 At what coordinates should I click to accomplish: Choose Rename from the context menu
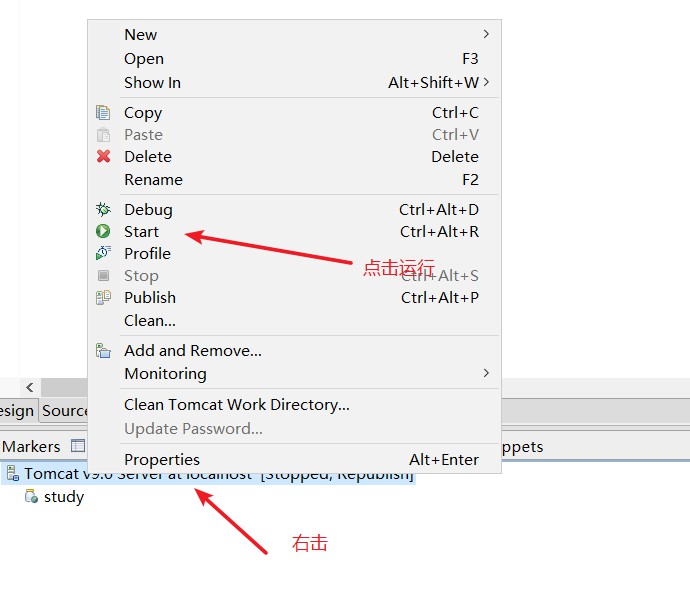(x=294, y=179)
